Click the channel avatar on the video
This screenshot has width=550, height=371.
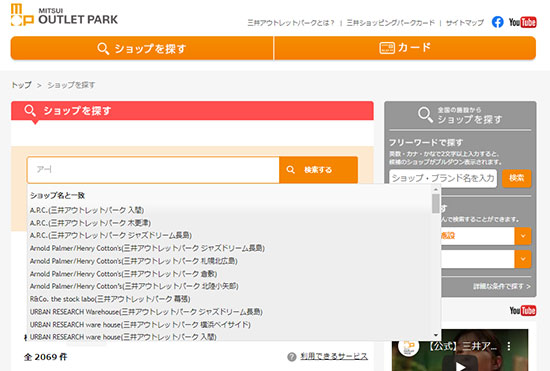[x=409, y=346]
